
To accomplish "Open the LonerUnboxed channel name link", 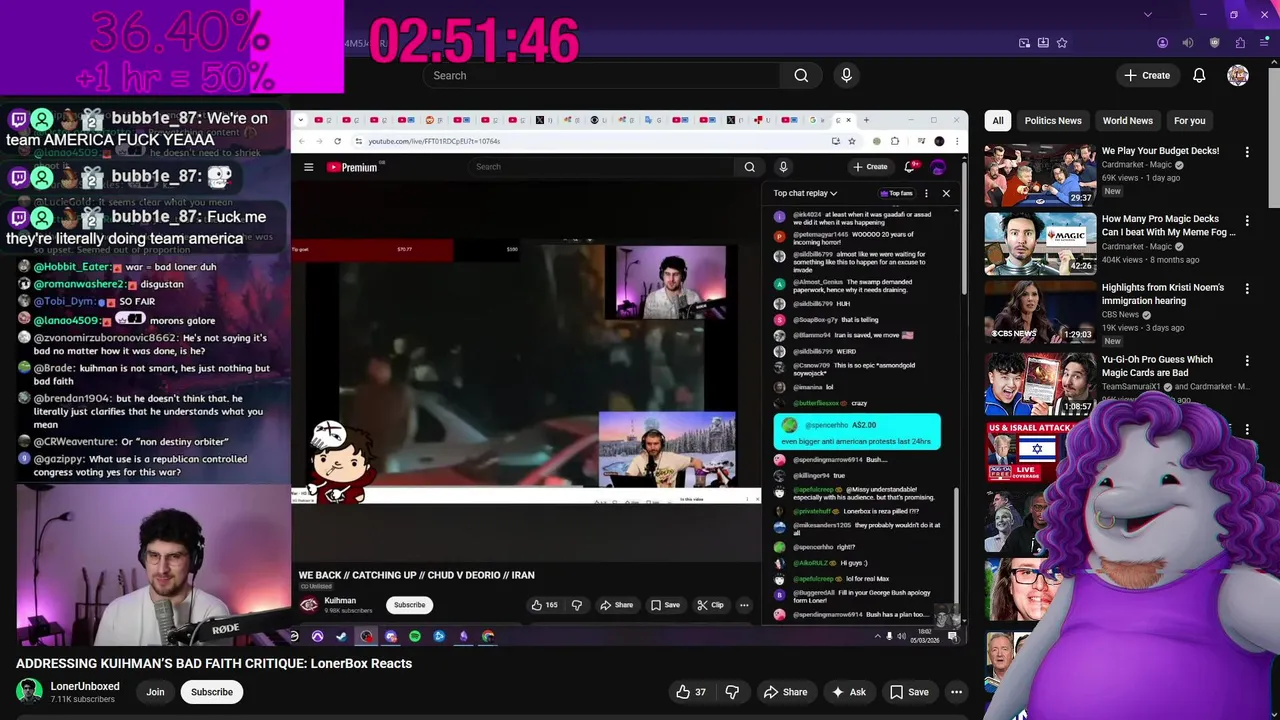I will 85,686.
